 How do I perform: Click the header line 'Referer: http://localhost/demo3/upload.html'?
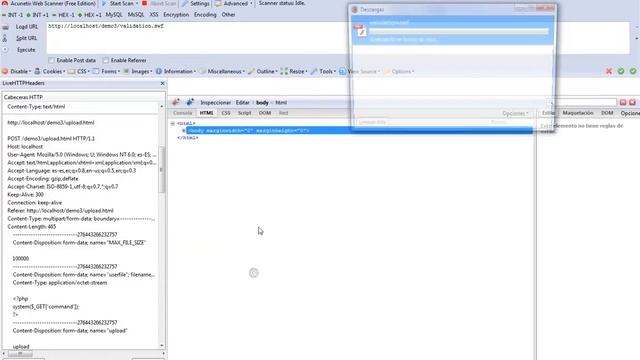[x=60, y=211]
